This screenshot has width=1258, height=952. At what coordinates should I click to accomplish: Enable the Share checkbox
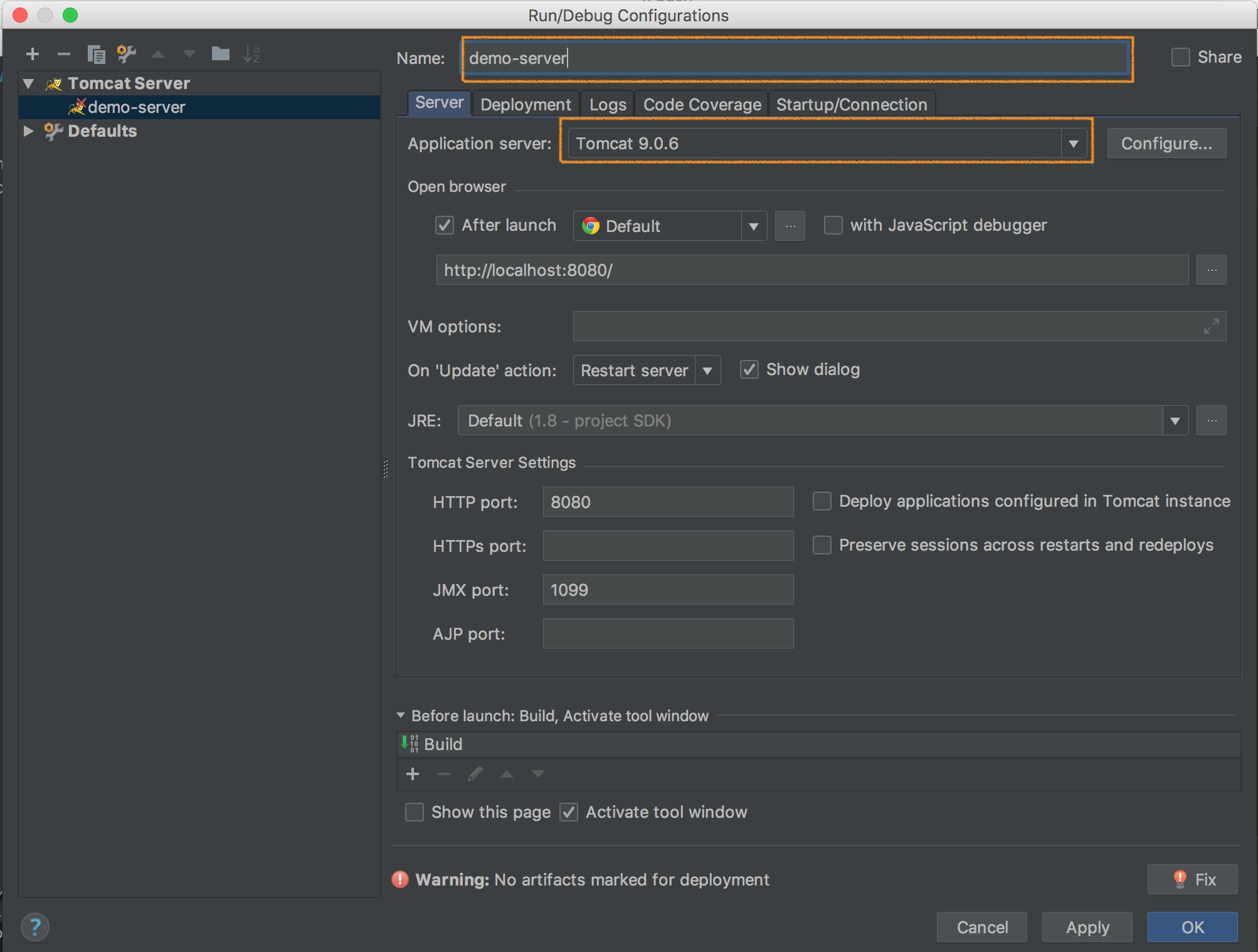click(x=1180, y=56)
